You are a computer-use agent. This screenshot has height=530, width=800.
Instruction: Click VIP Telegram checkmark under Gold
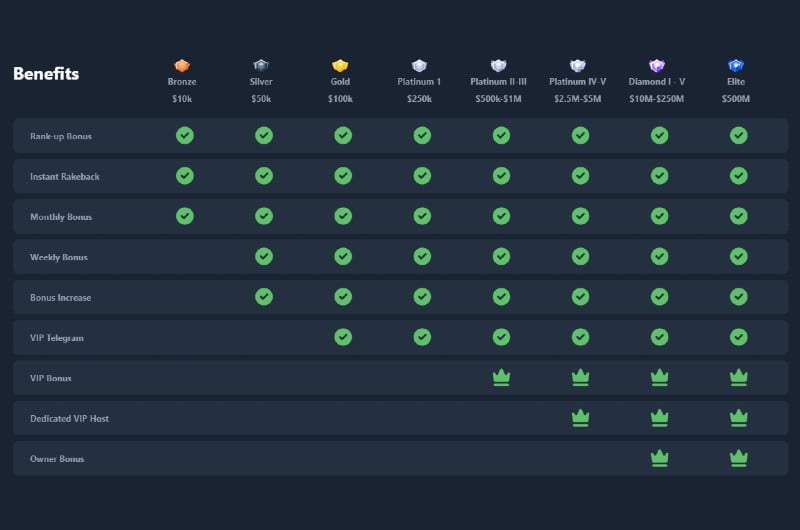[x=343, y=337]
